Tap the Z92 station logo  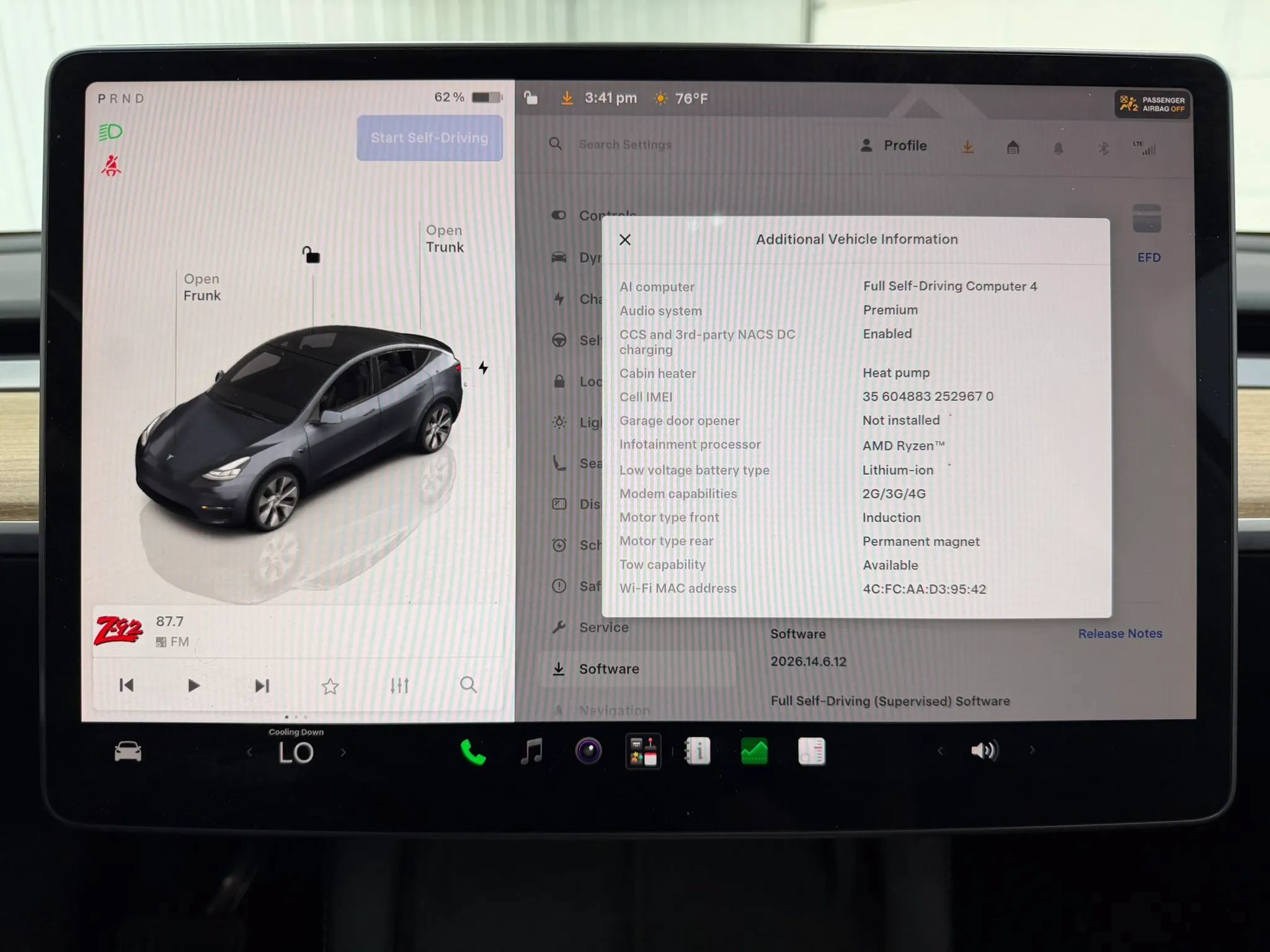pyautogui.click(x=118, y=631)
